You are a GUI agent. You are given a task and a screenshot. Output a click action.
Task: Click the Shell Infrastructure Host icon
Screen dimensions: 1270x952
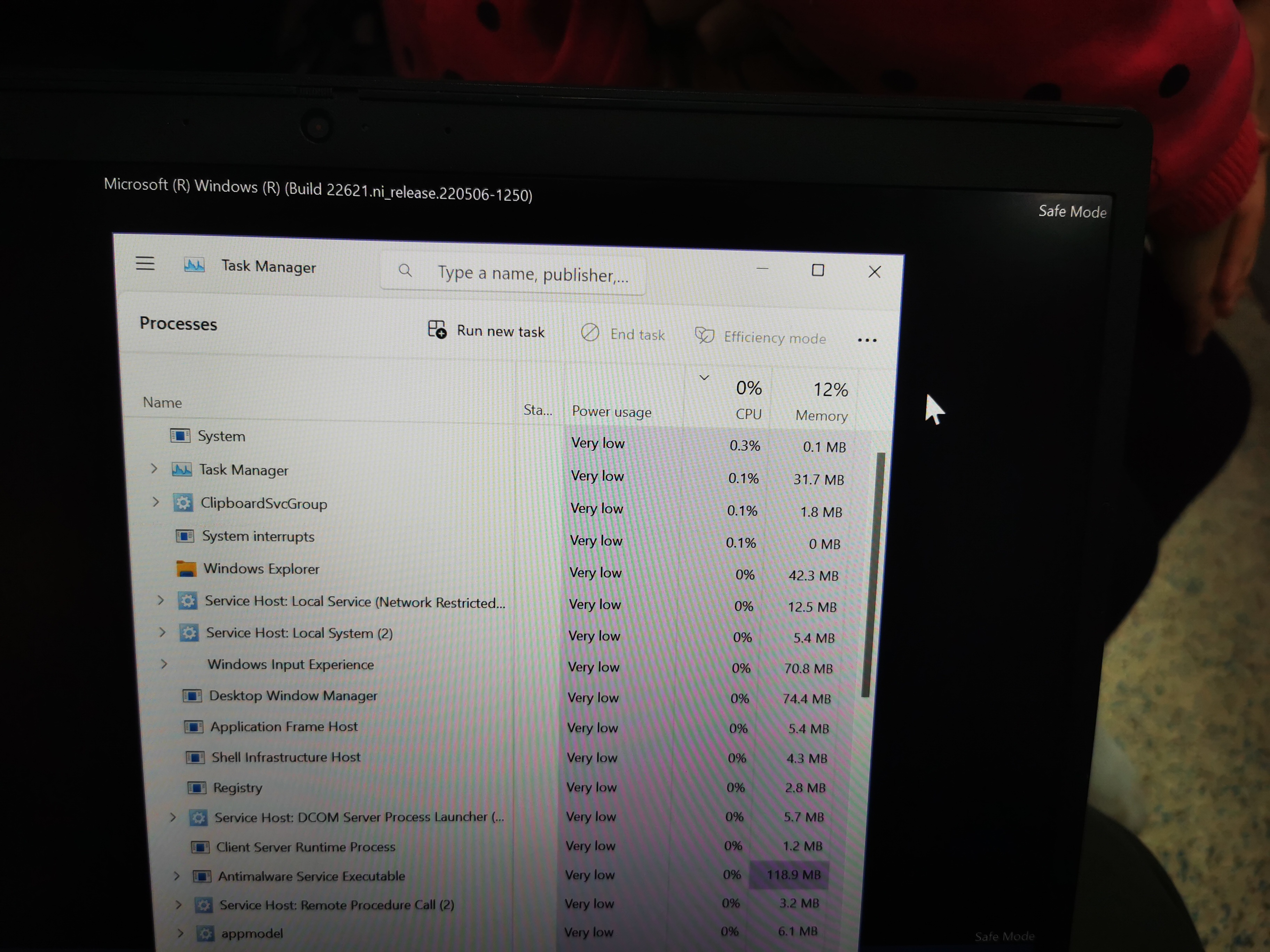pyautogui.click(x=195, y=757)
